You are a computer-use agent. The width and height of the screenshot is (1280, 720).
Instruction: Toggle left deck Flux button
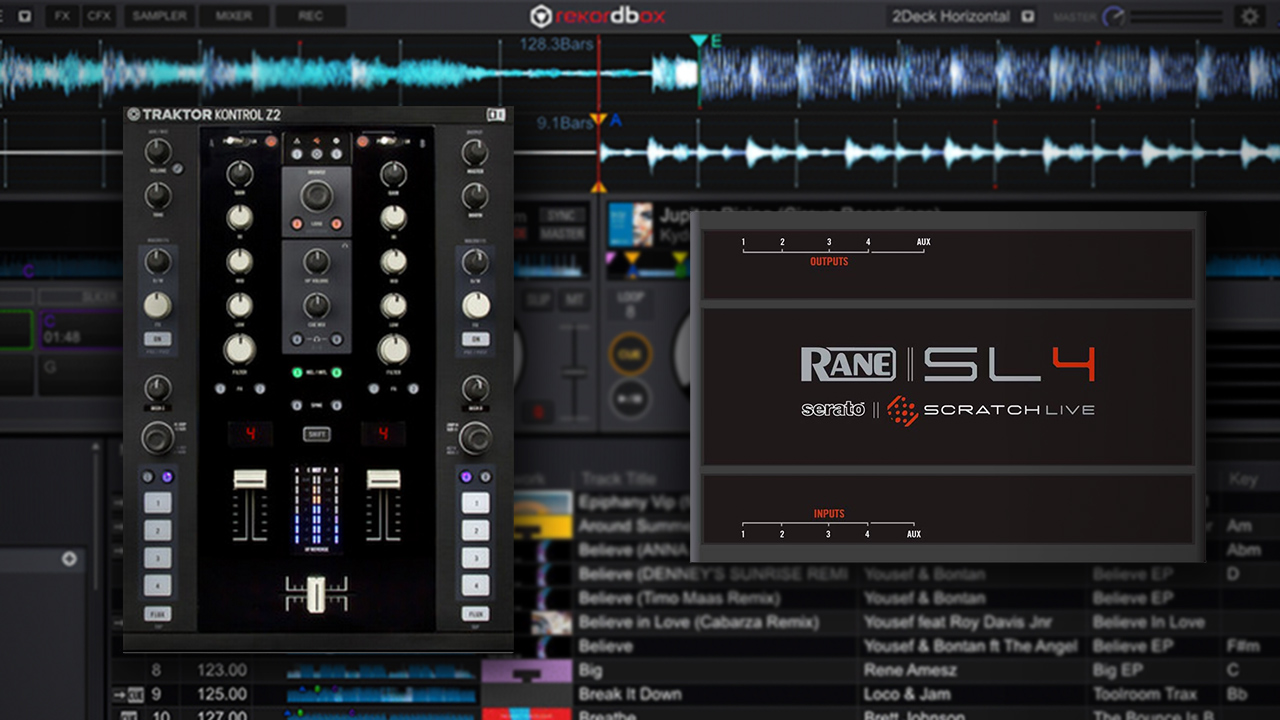coord(157,614)
